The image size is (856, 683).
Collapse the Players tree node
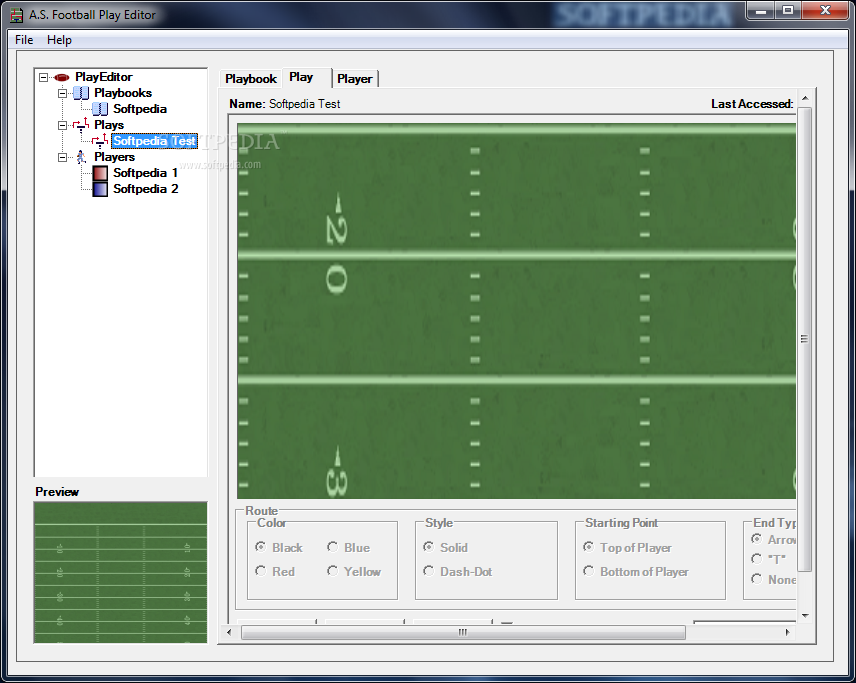[x=63, y=157]
